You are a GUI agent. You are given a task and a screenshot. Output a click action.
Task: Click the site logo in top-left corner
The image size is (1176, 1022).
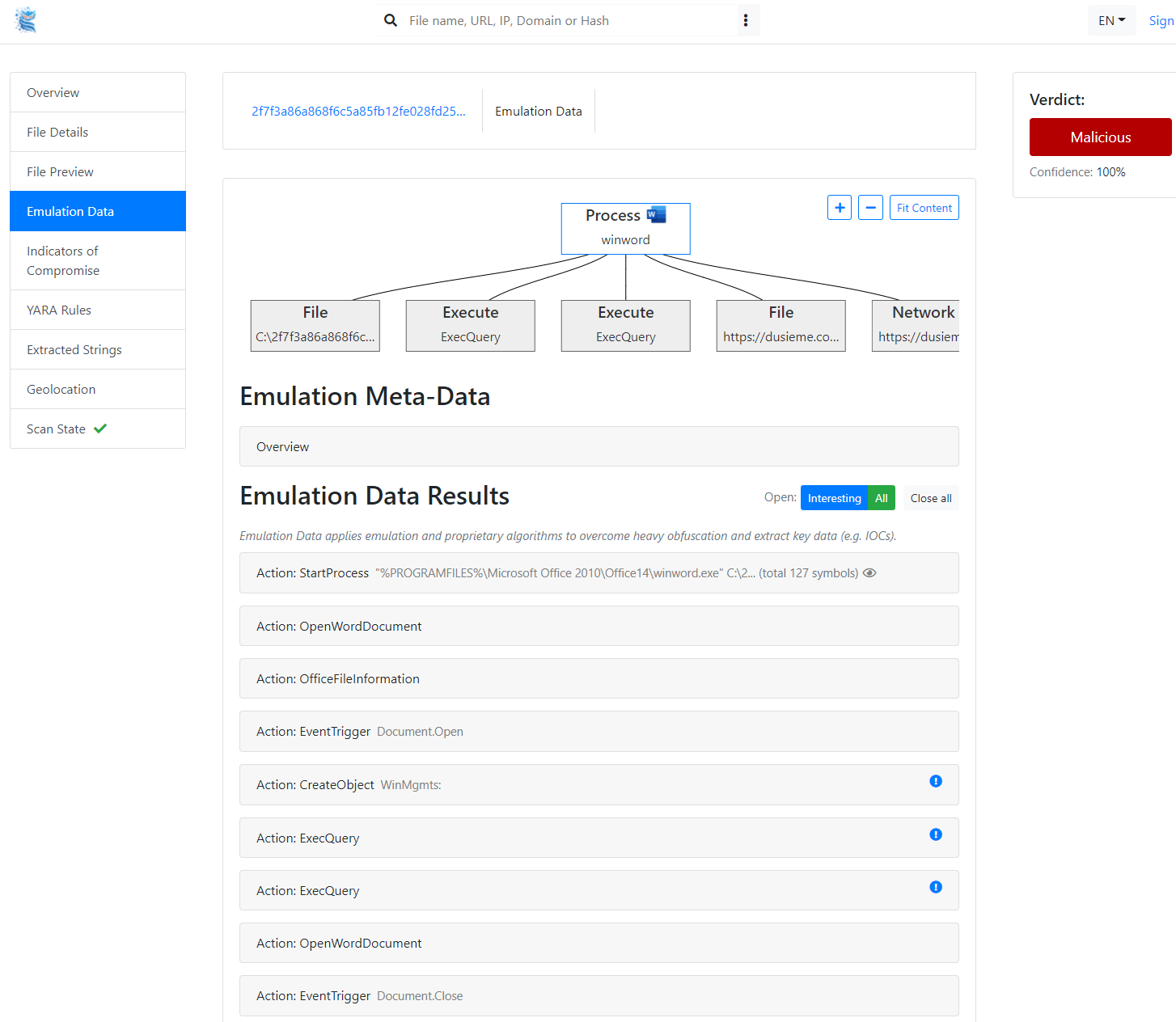[25, 20]
